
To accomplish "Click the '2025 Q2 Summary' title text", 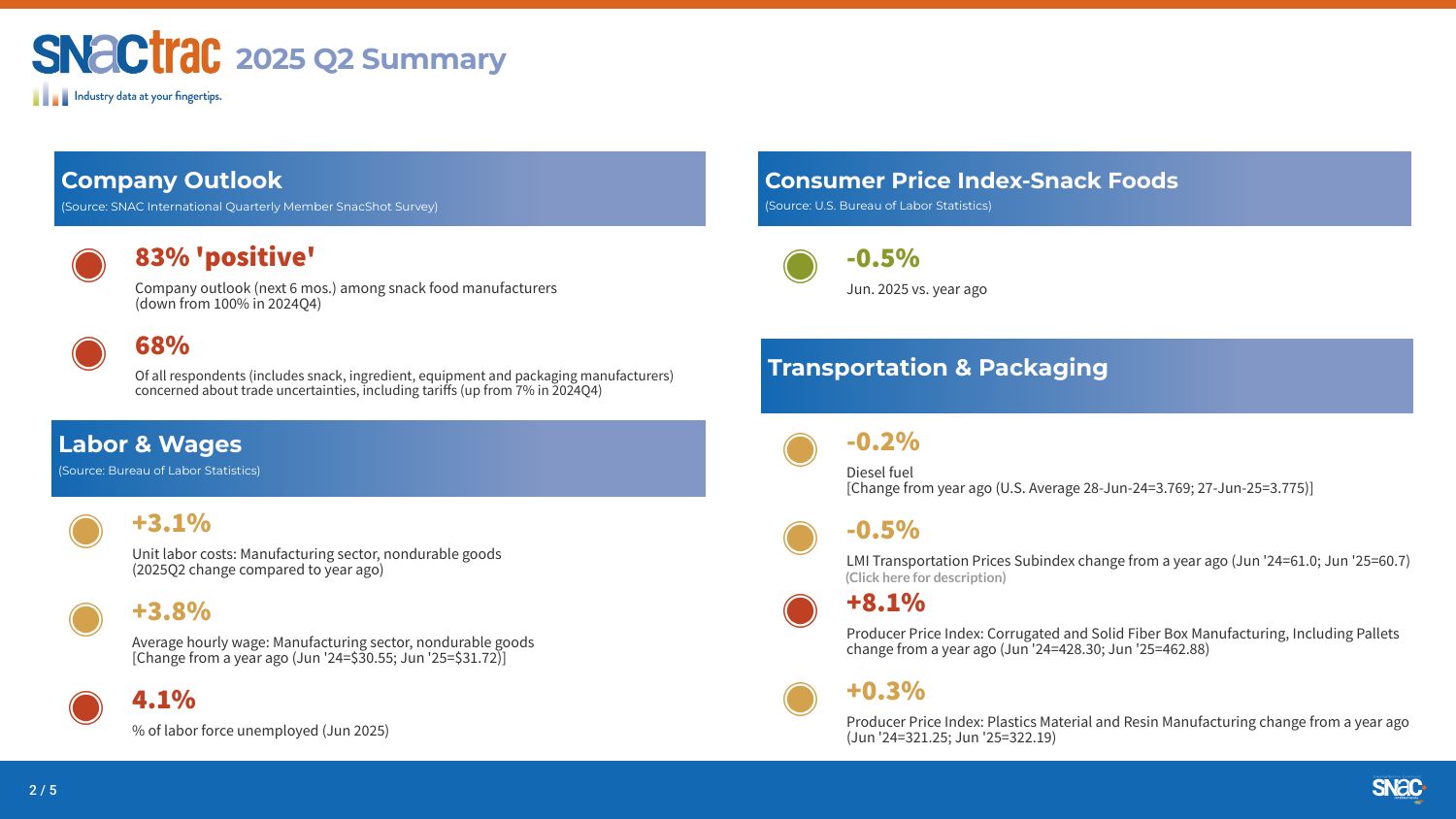I will (371, 59).
